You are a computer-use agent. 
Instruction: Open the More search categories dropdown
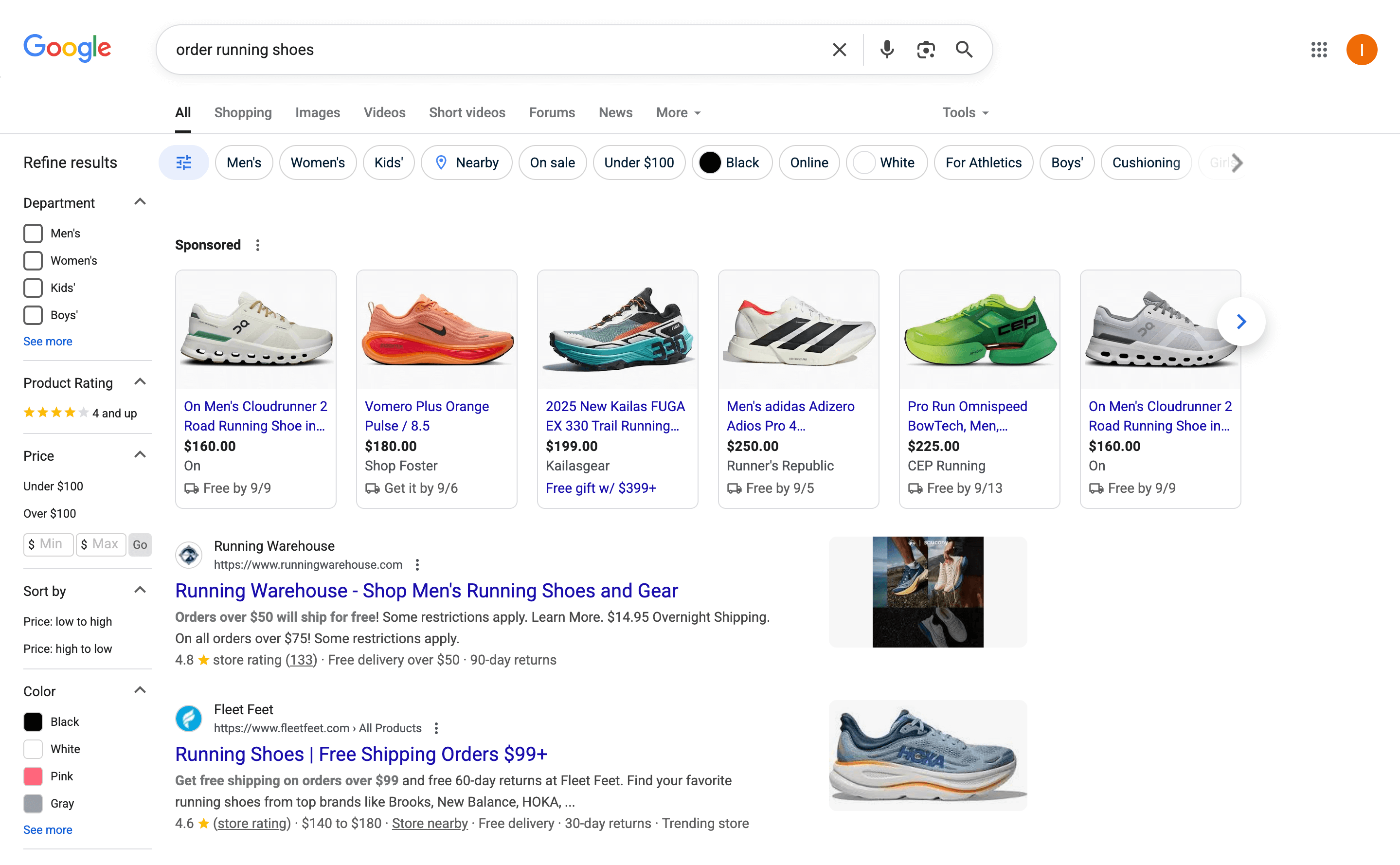click(678, 113)
